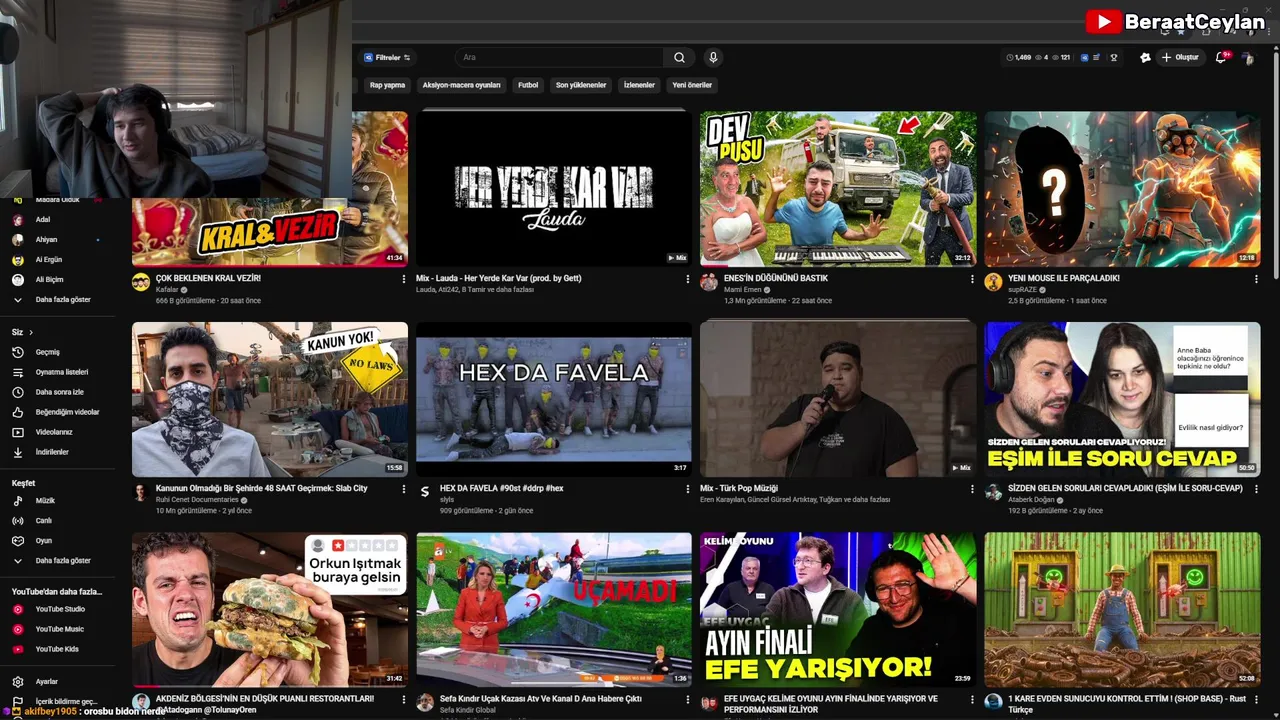
Task: Open more options for Mix - Türk Pop Müziği
Action: [972, 489]
